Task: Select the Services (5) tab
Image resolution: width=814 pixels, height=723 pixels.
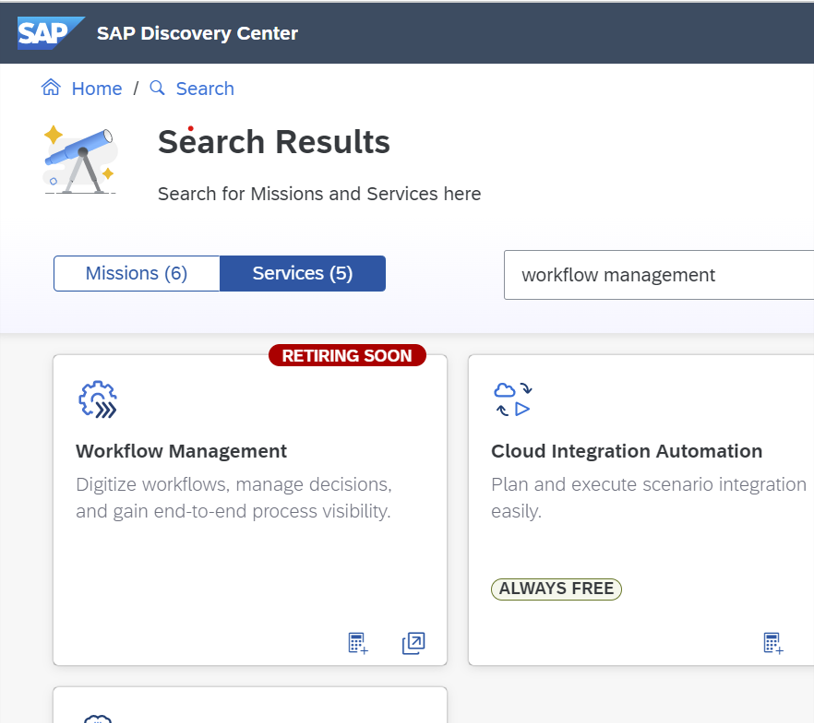Action: tap(303, 274)
